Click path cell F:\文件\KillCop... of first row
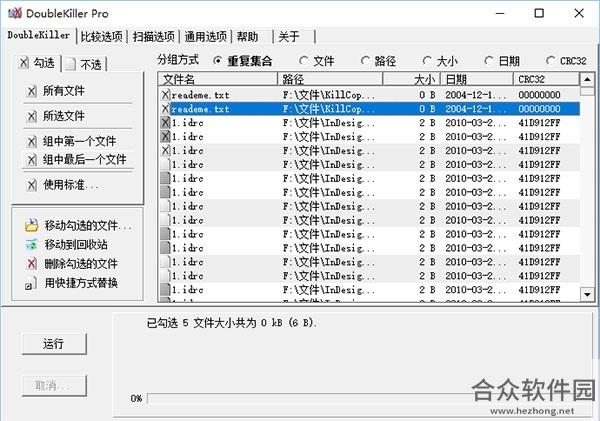This screenshot has height=421, width=600. [329, 95]
